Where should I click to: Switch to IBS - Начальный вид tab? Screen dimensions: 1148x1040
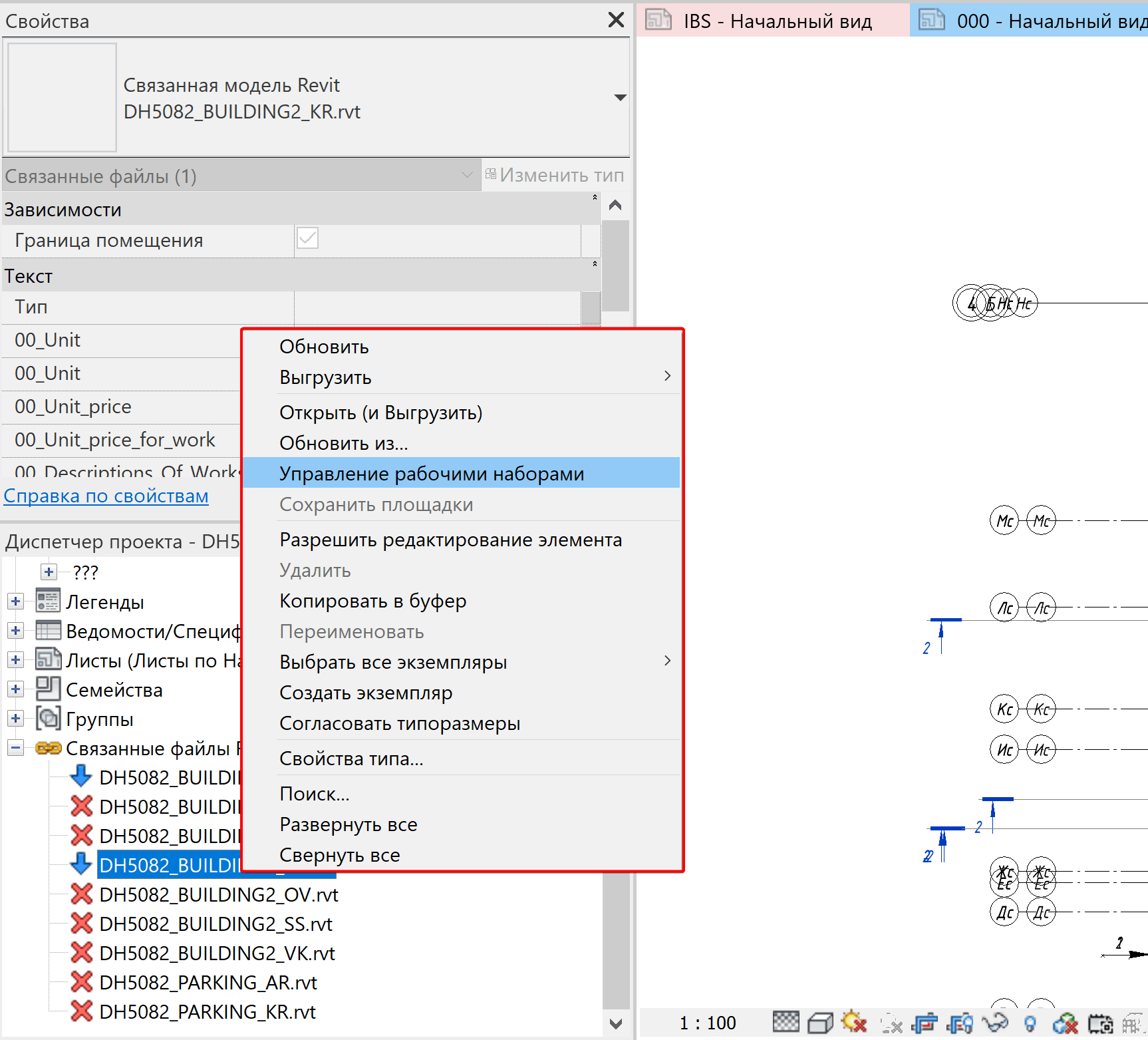pos(774,20)
